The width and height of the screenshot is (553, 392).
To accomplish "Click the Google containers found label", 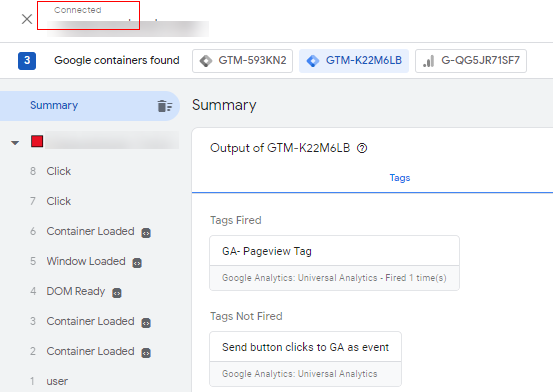I will click(x=117, y=60).
